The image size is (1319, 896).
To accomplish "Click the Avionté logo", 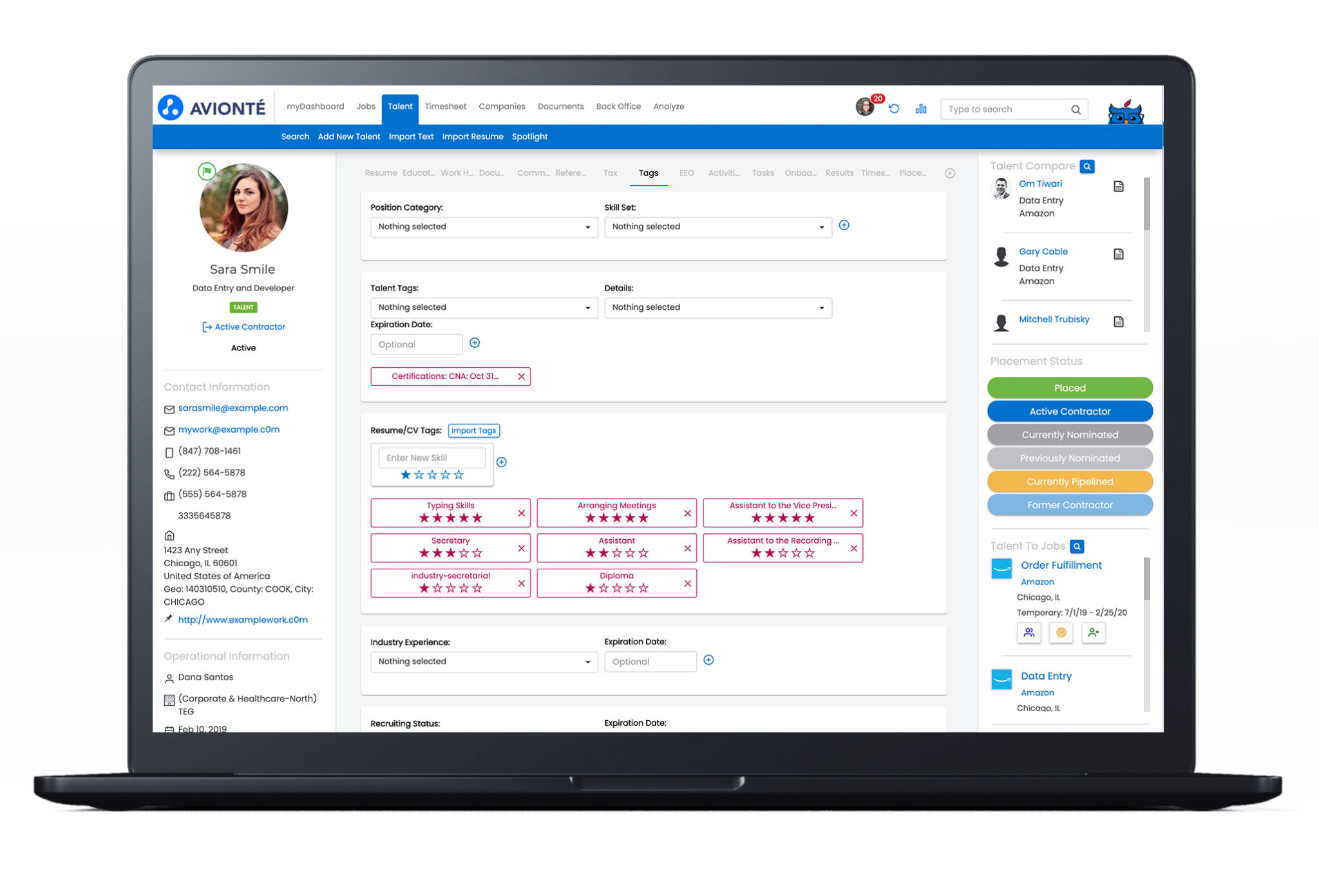I will (x=211, y=107).
